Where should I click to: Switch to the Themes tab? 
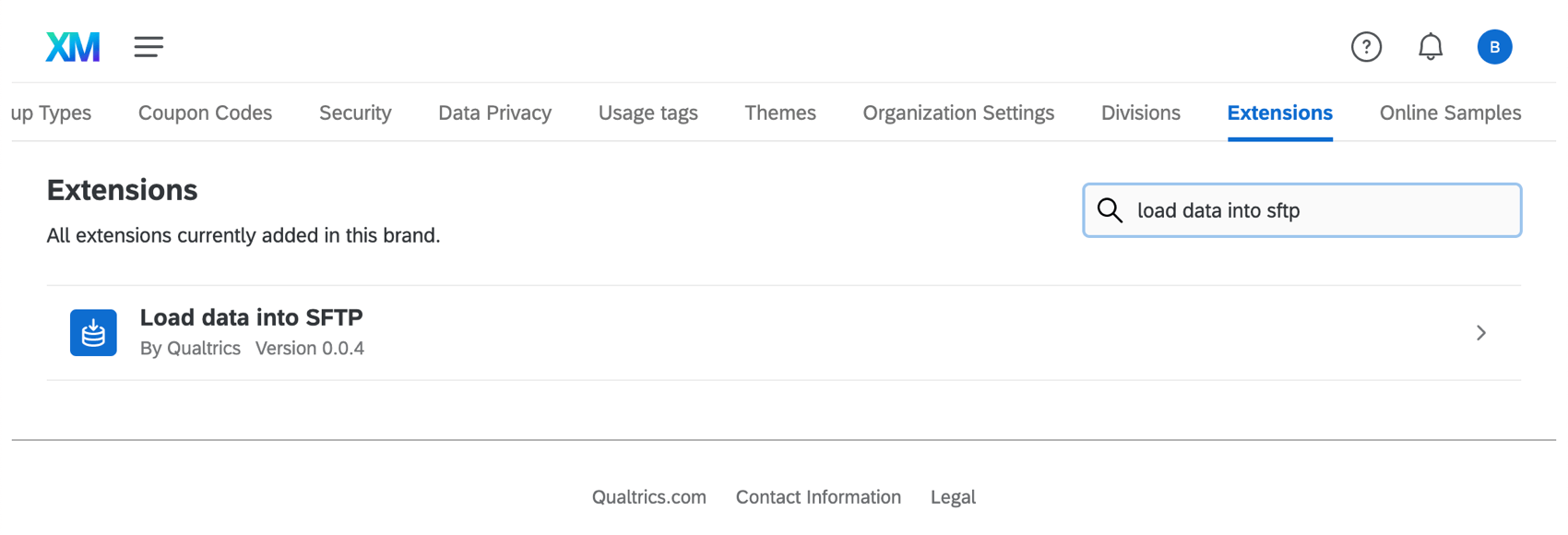coord(780,113)
